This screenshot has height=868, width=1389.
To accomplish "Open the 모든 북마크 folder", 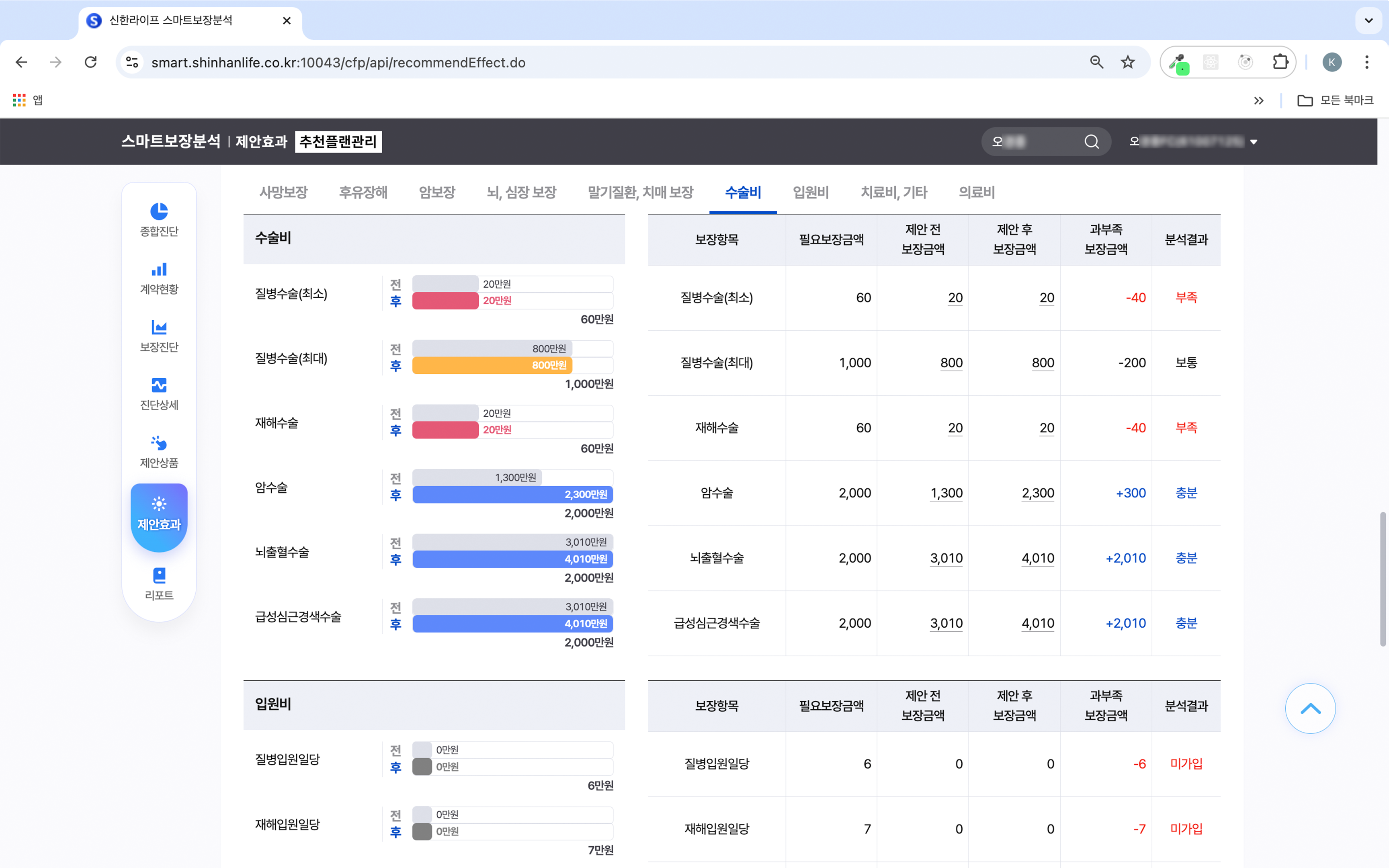I will coord(1335,100).
